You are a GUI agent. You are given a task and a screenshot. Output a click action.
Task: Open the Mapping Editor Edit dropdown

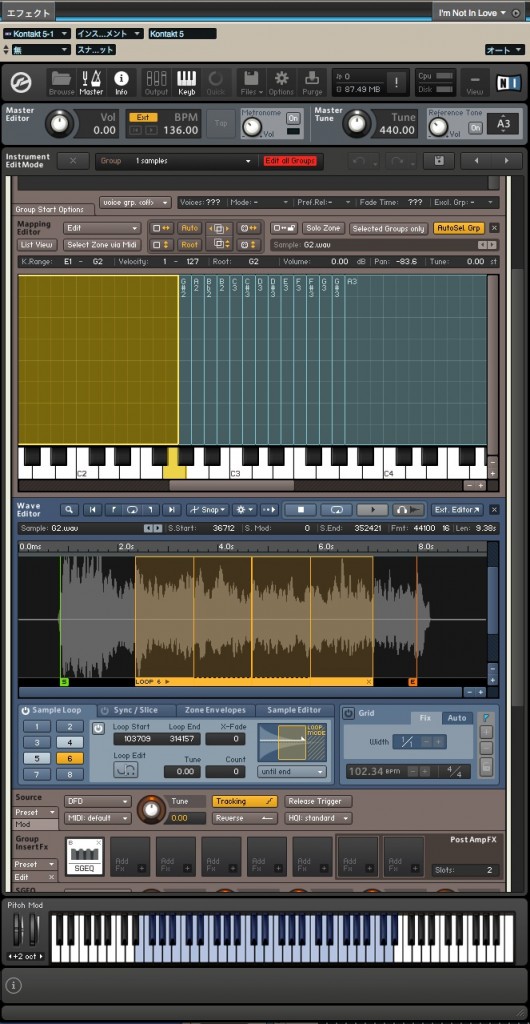[x=102, y=229]
